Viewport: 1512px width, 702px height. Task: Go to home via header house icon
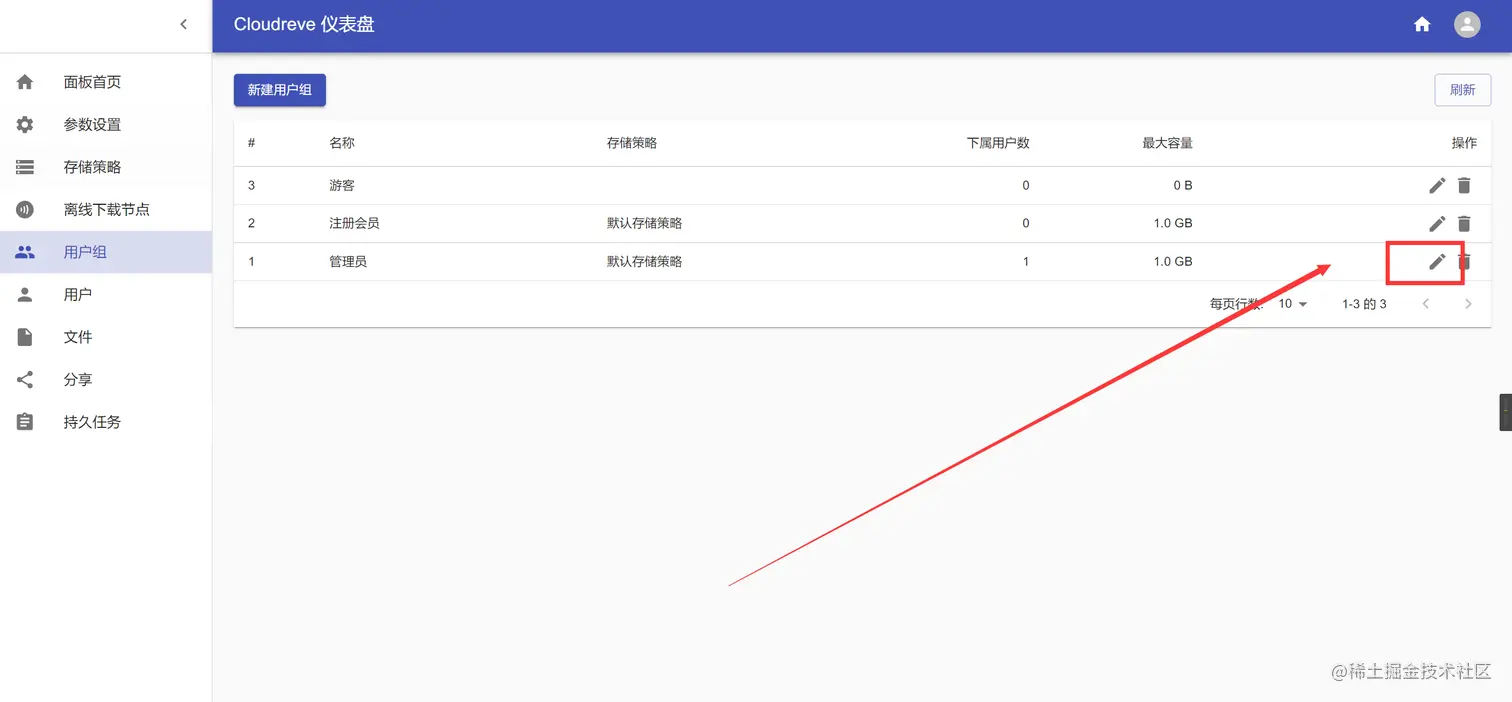pyautogui.click(x=1422, y=25)
